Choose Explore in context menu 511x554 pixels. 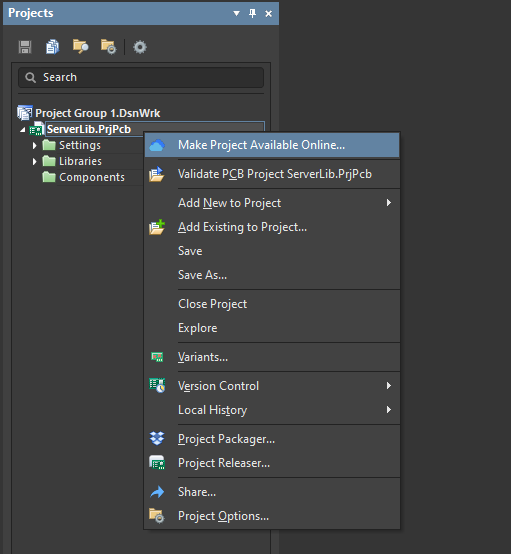pos(272,328)
